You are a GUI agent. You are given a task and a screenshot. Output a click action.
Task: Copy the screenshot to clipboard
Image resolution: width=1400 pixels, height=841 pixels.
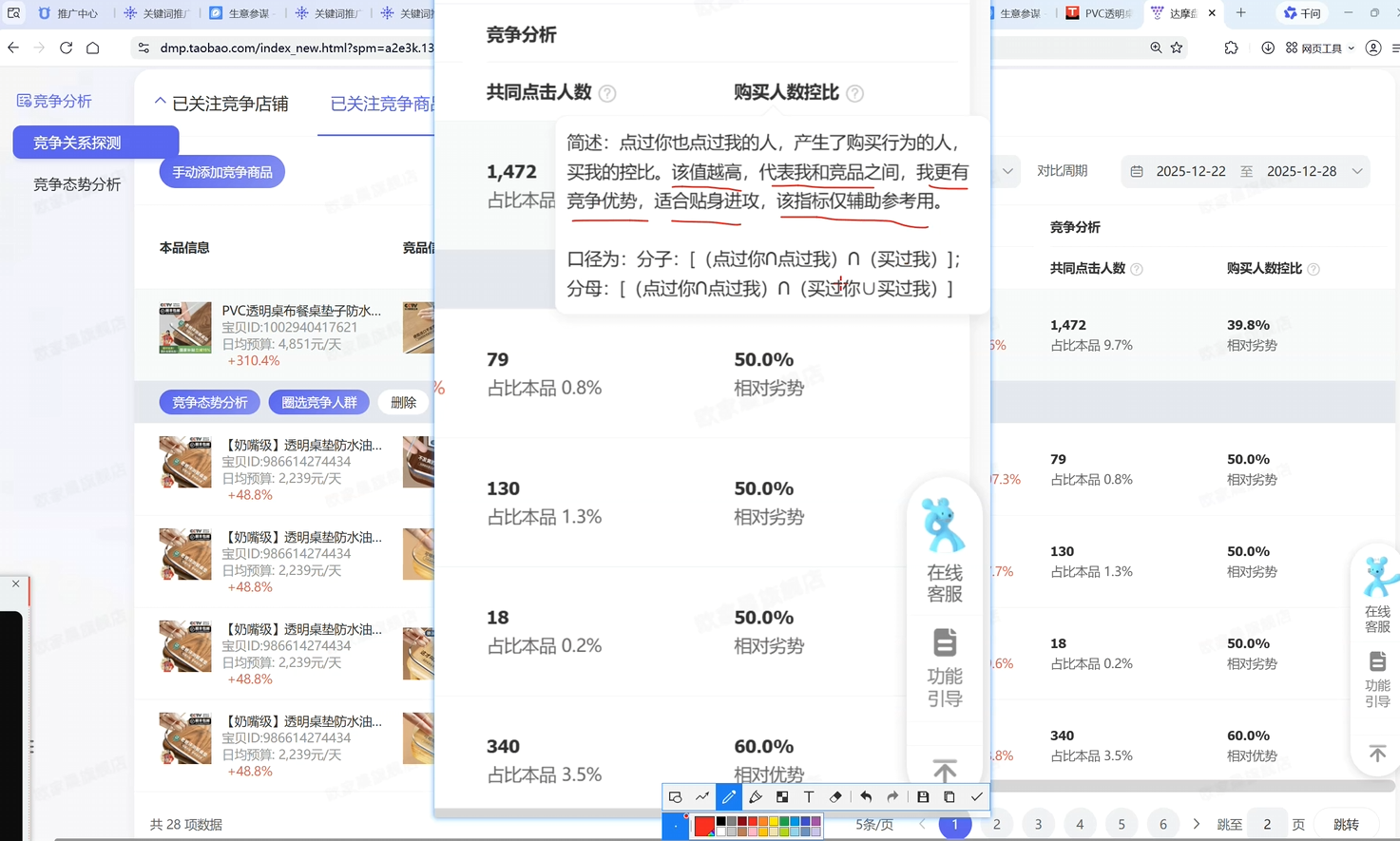pyautogui.click(x=949, y=797)
